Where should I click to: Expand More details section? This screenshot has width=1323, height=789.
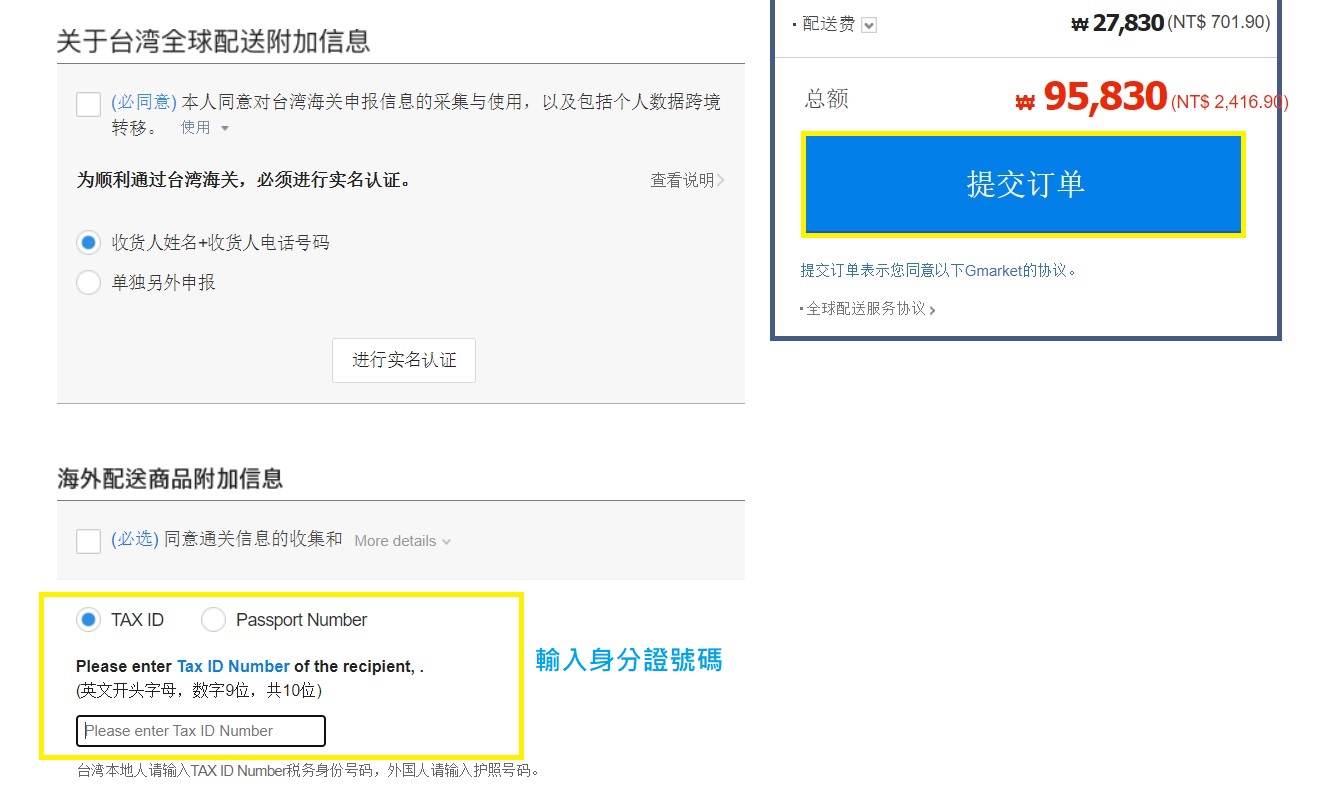point(402,541)
